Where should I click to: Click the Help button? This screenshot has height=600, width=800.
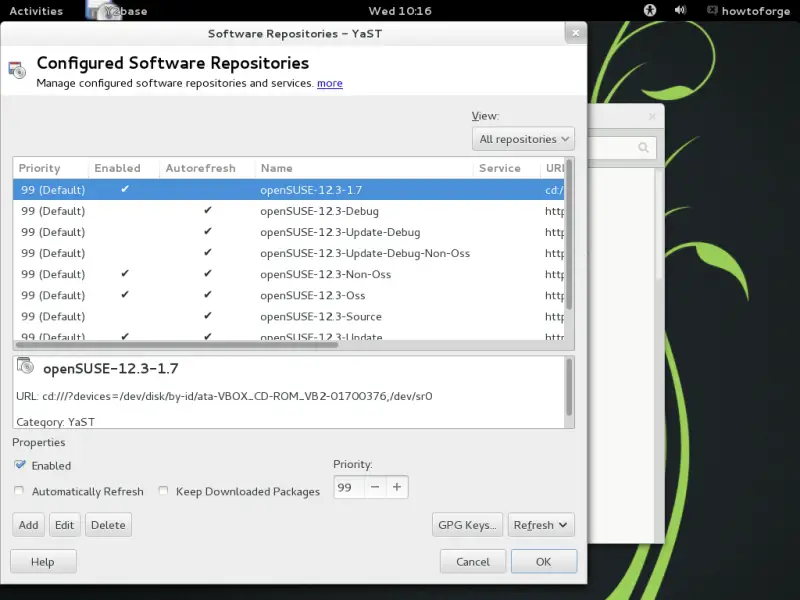point(43,562)
